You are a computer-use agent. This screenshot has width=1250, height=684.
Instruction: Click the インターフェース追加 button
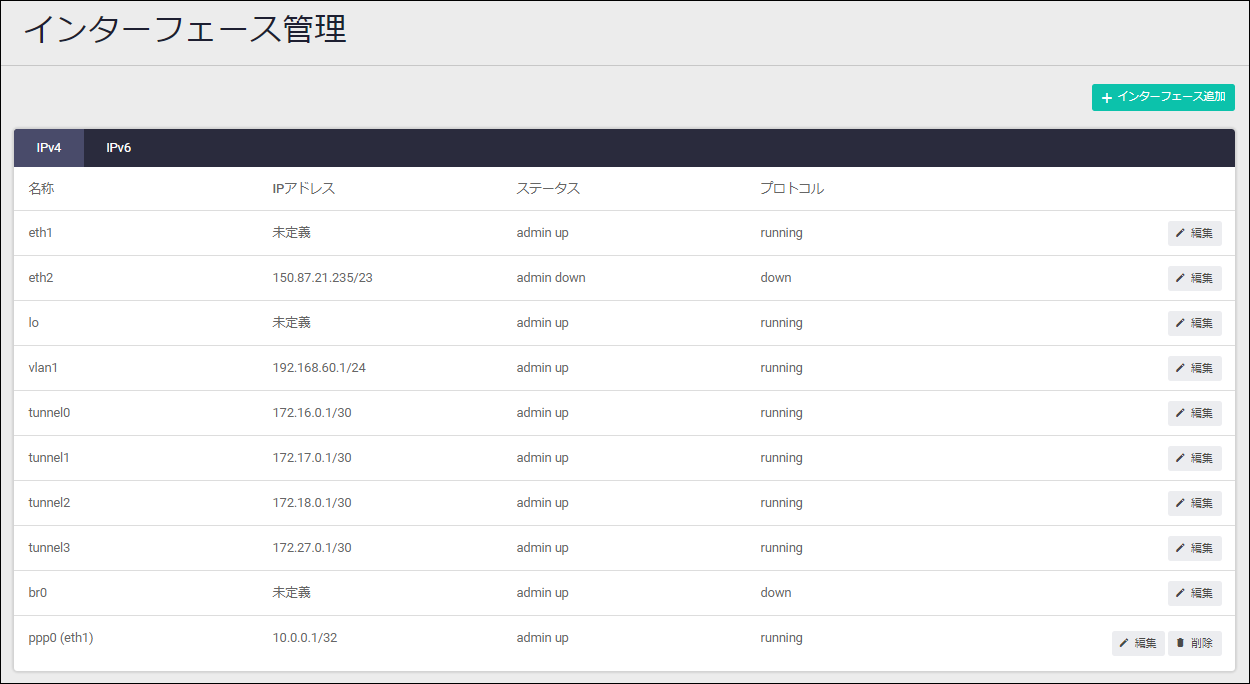click(1163, 97)
